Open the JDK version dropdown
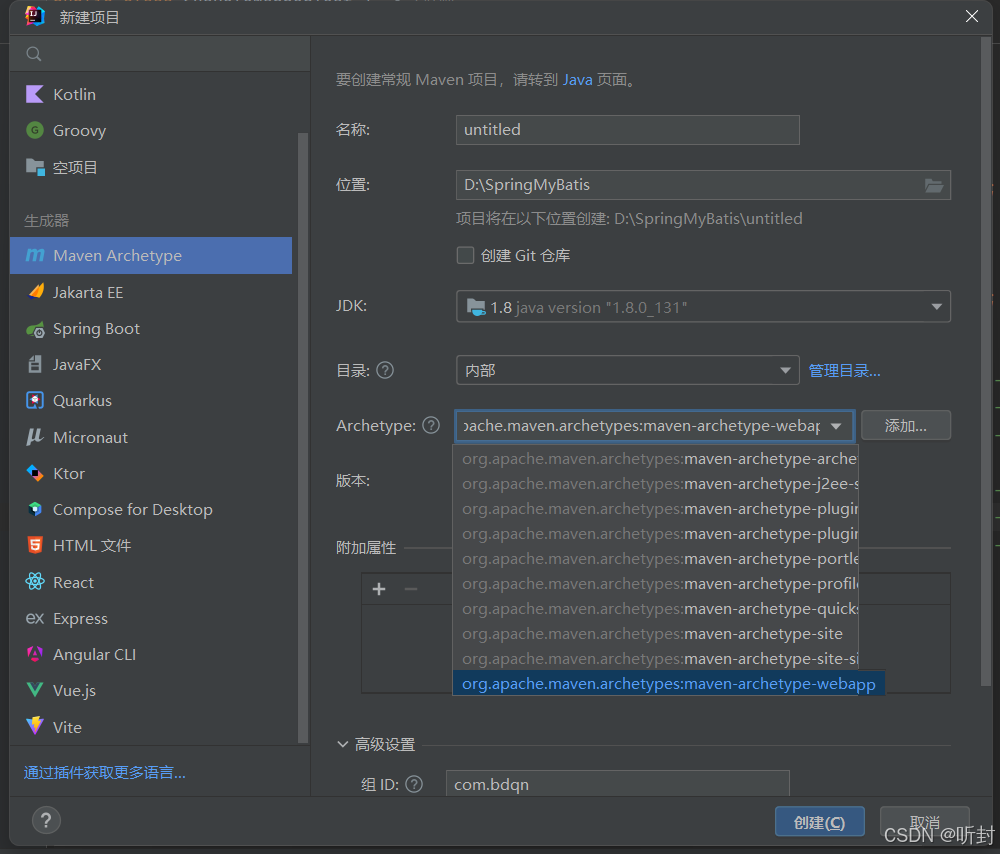 [937, 306]
